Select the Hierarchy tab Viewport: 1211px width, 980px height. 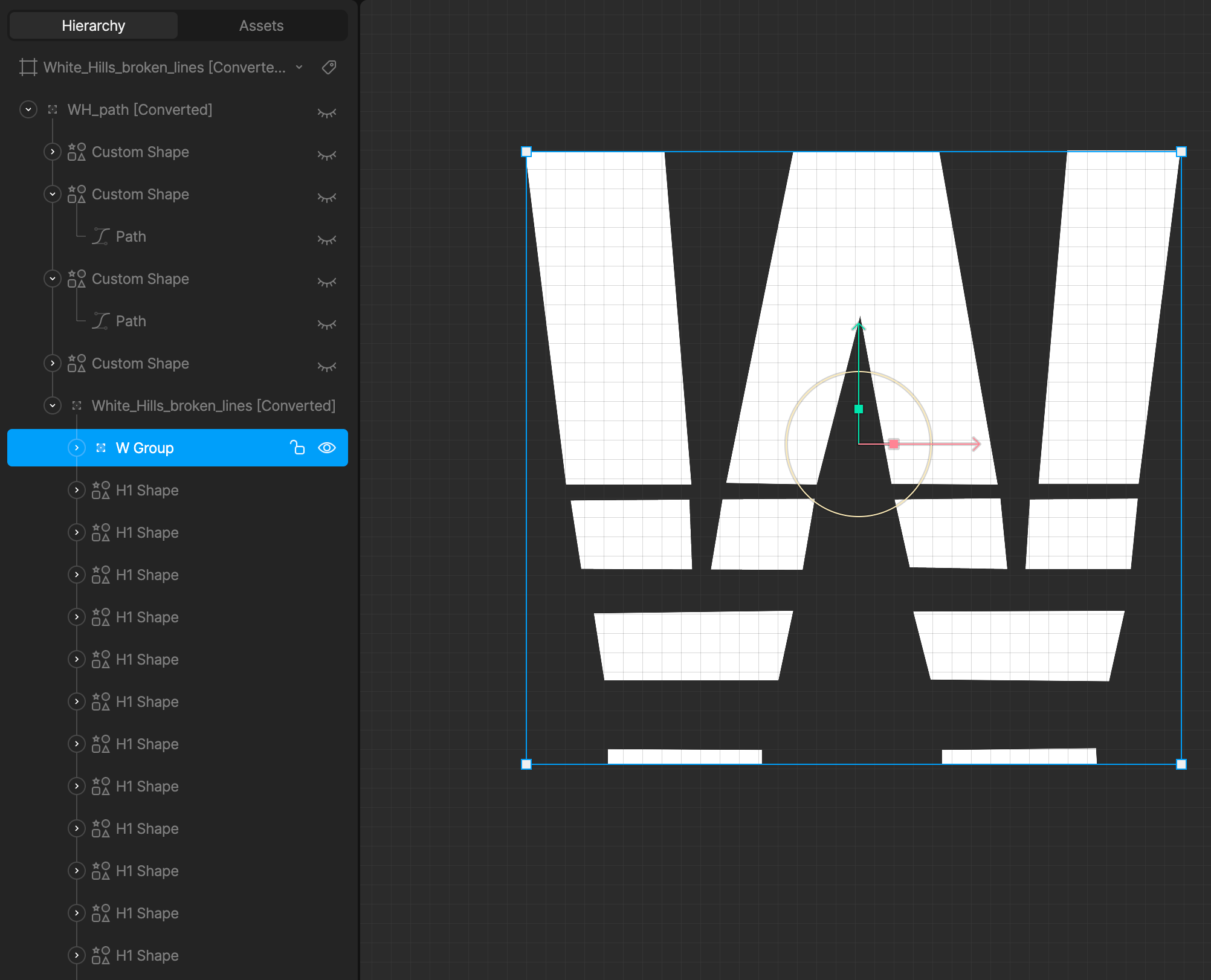(94, 25)
